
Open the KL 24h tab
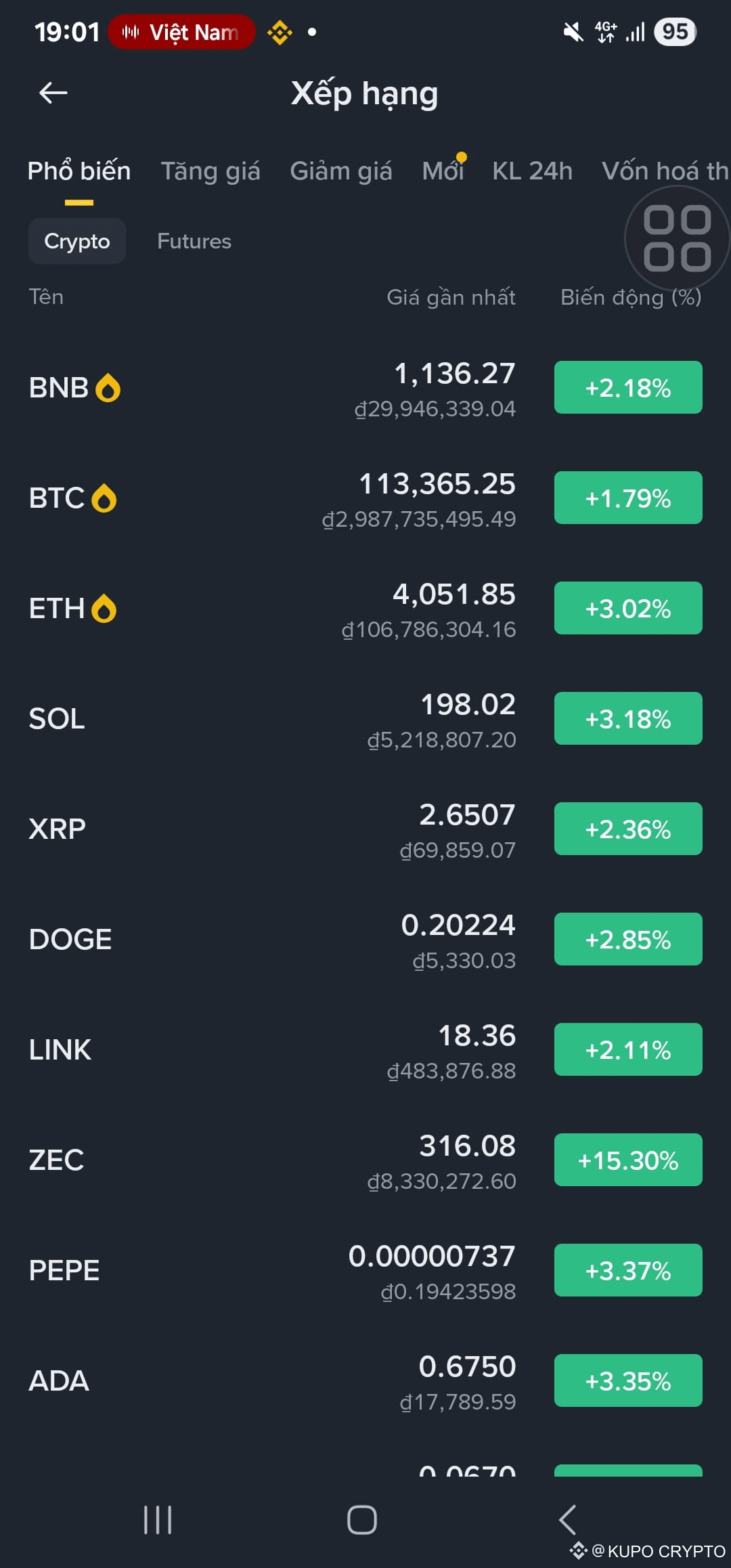coord(533,171)
